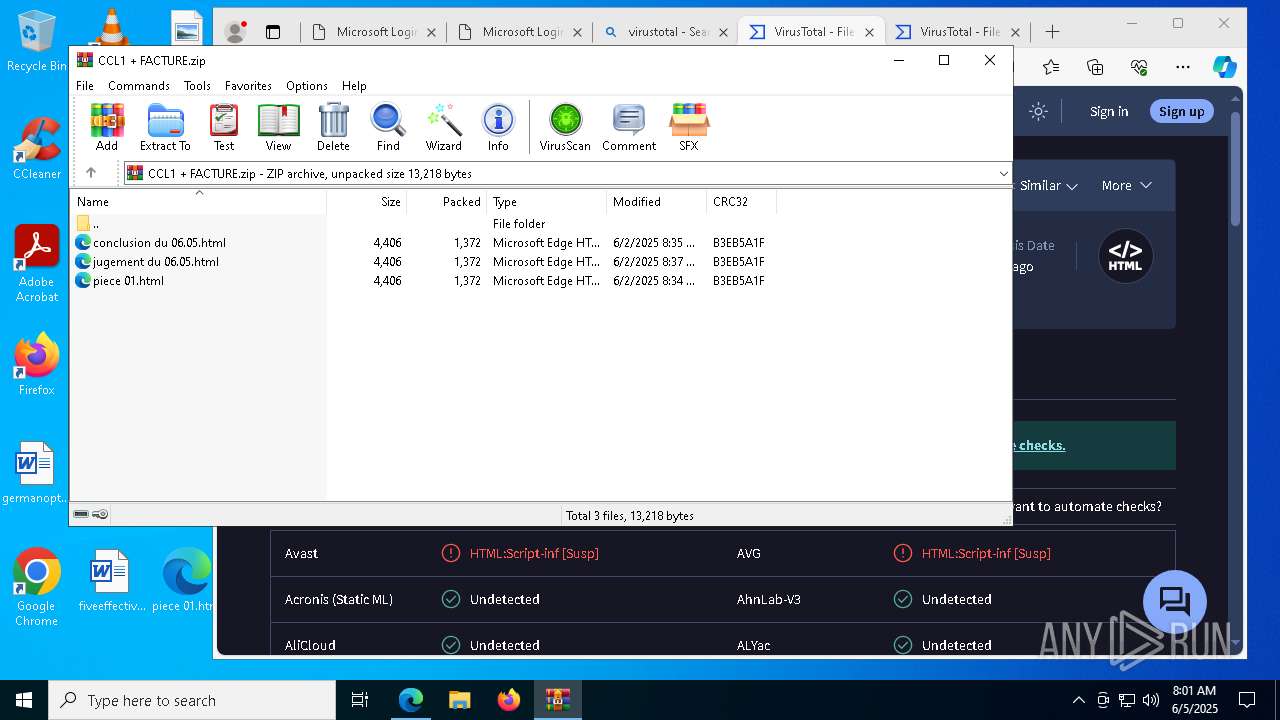Expand the More dropdown on VirusTotal
The height and width of the screenshot is (720, 1280).
[x=1126, y=185]
